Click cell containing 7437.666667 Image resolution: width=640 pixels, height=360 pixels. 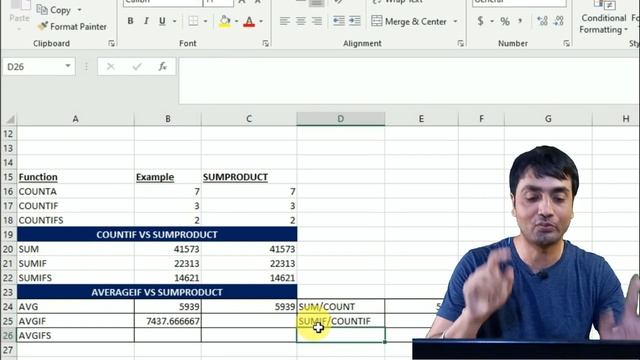[x=168, y=321]
